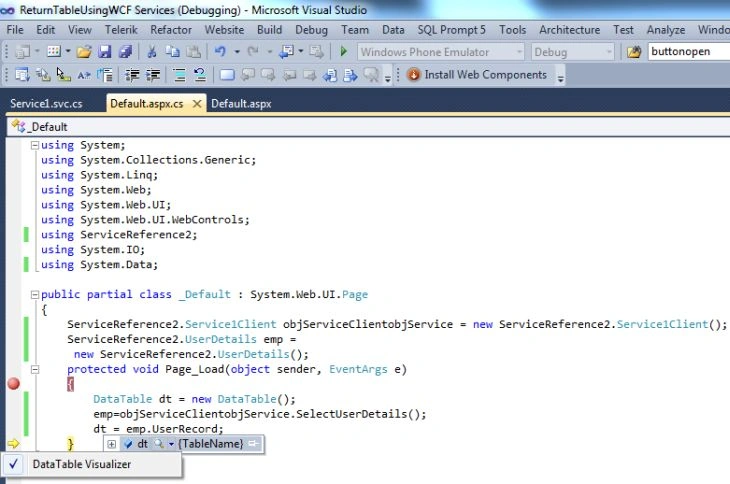Image resolution: width=730 pixels, height=484 pixels.
Task: Click the SelectUserDetails() call in code
Action: (361, 414)
